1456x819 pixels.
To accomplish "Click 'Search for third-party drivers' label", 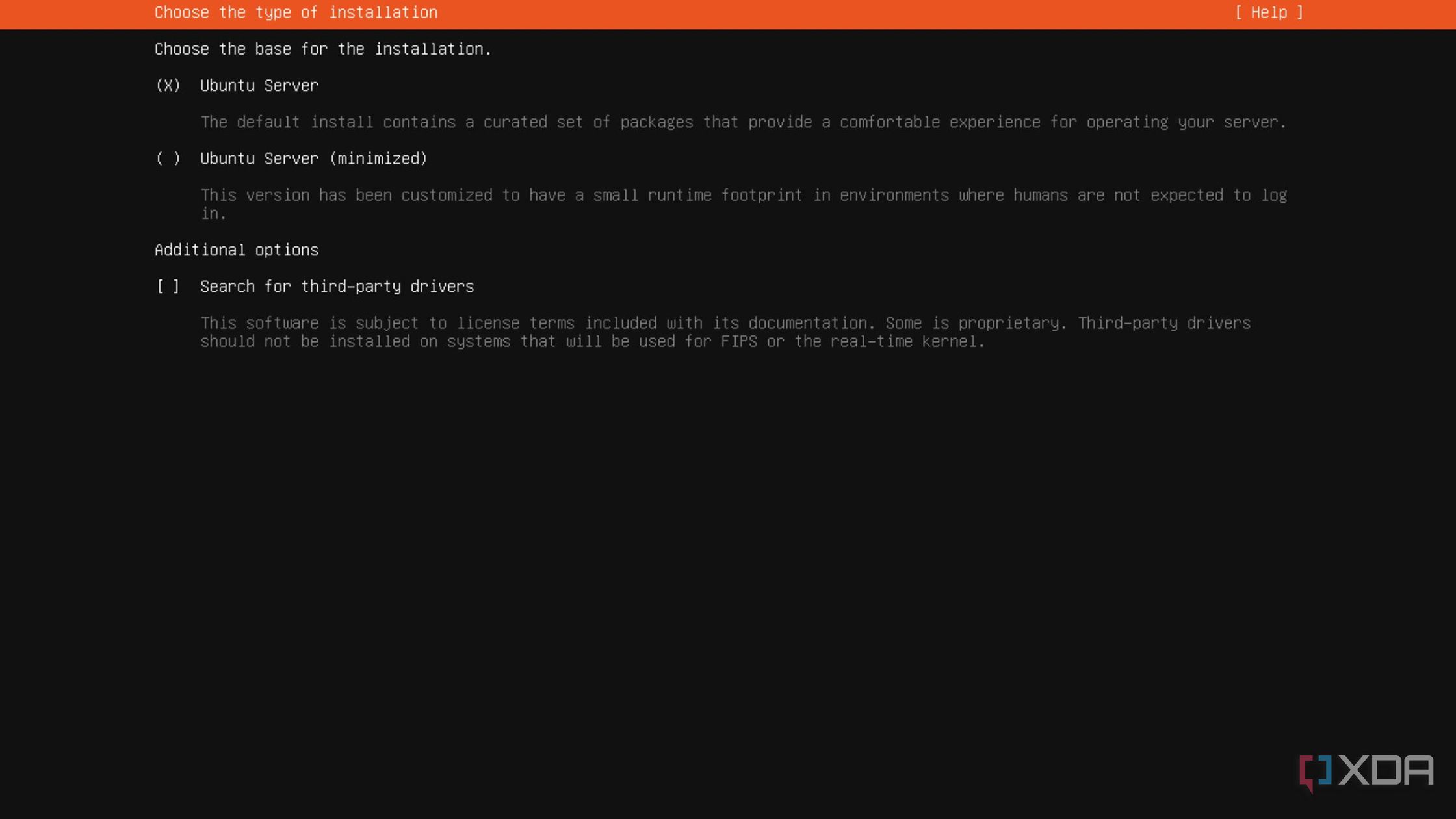I will tap(337, 287).
